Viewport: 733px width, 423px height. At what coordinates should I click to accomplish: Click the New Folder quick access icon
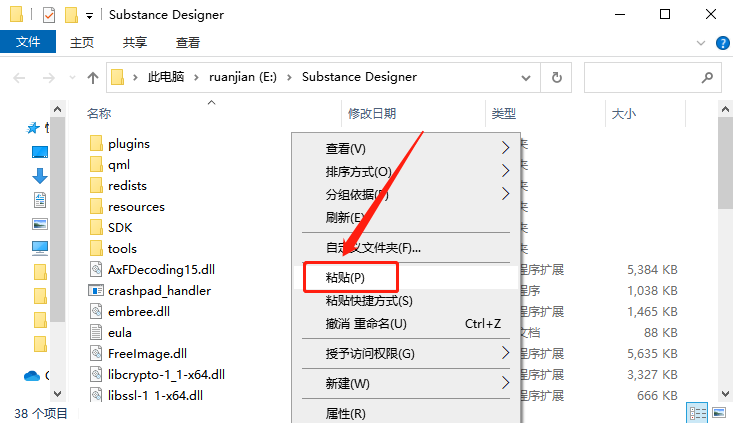(71, 15)
